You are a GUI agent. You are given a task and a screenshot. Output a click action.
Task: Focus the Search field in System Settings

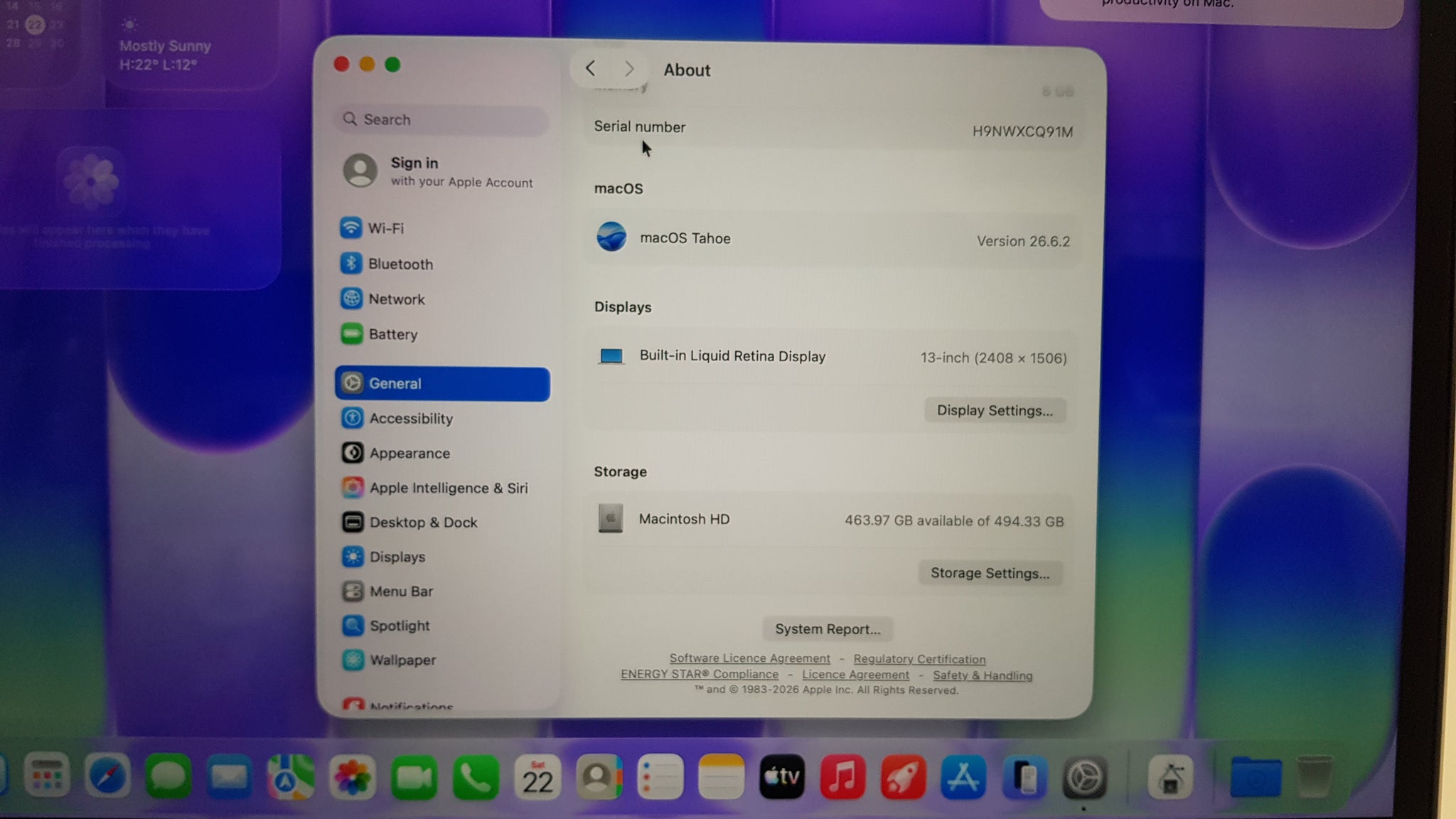click(x=441, y=119)
